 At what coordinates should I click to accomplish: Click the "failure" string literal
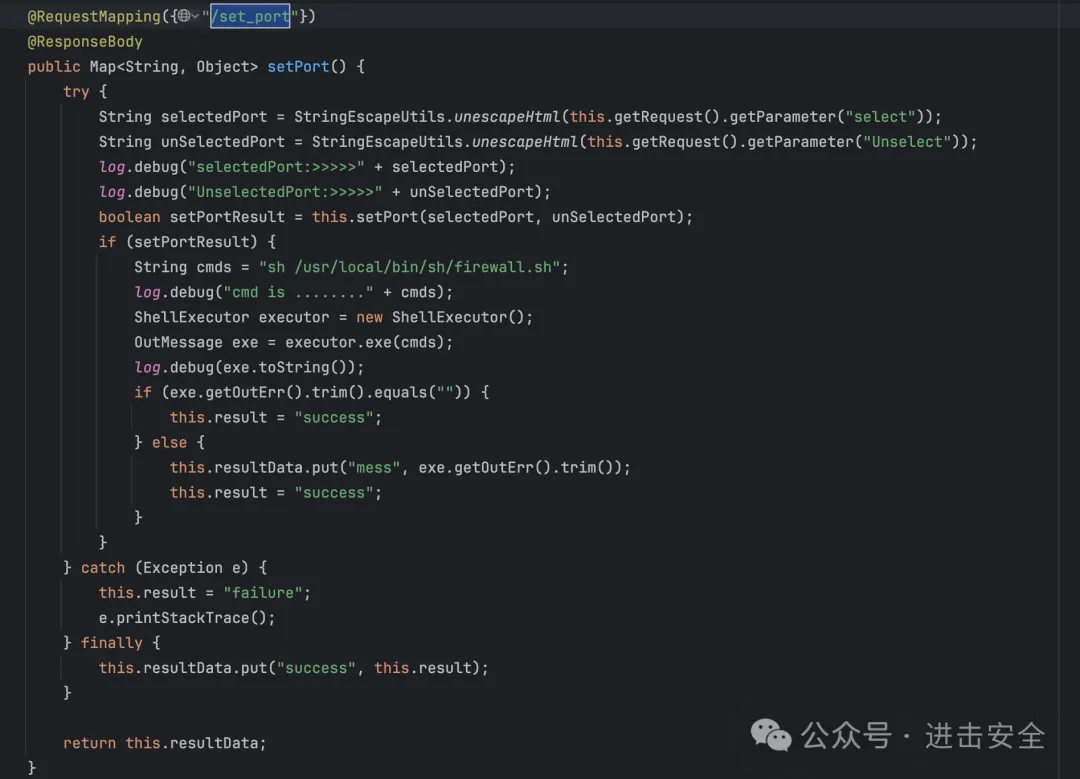coord(267,592)
